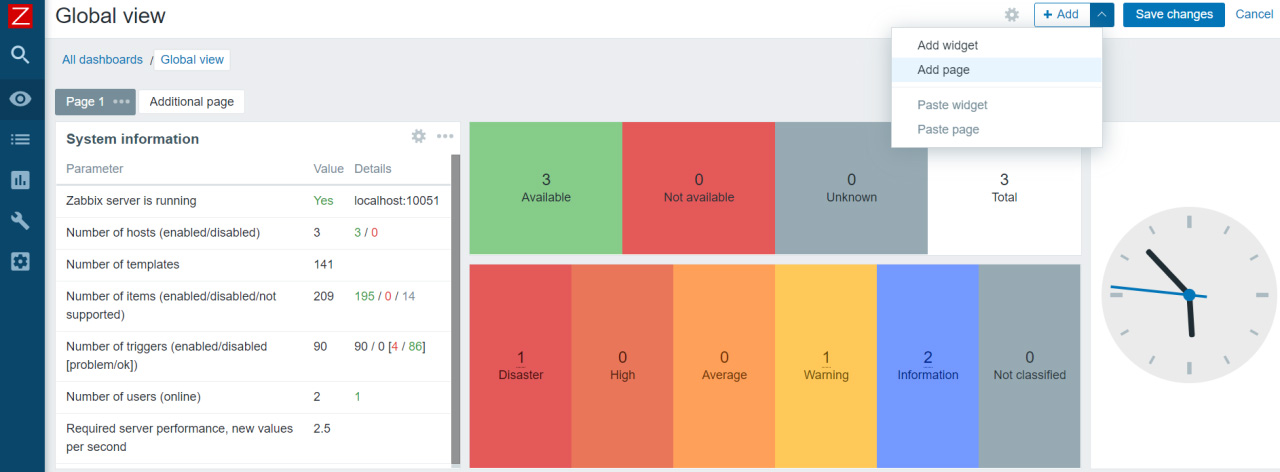
Task: Open System information widget three-dots menu
Action: click(445, 136)
